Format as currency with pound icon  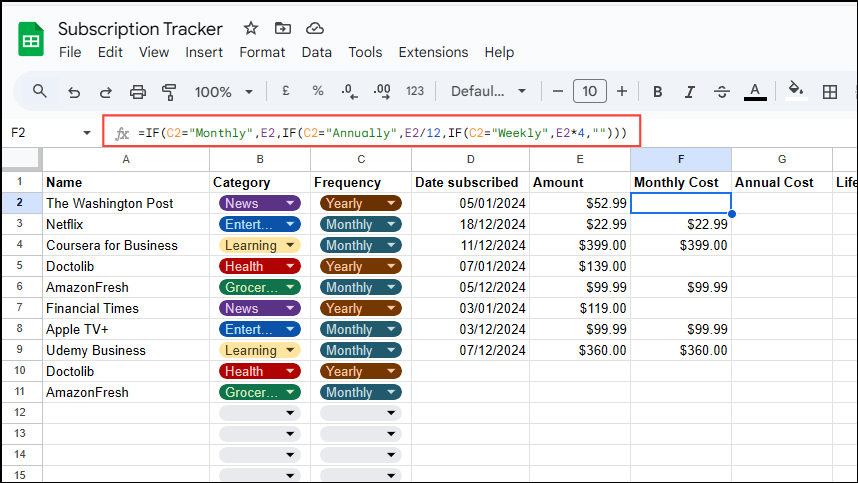point(285,91)
